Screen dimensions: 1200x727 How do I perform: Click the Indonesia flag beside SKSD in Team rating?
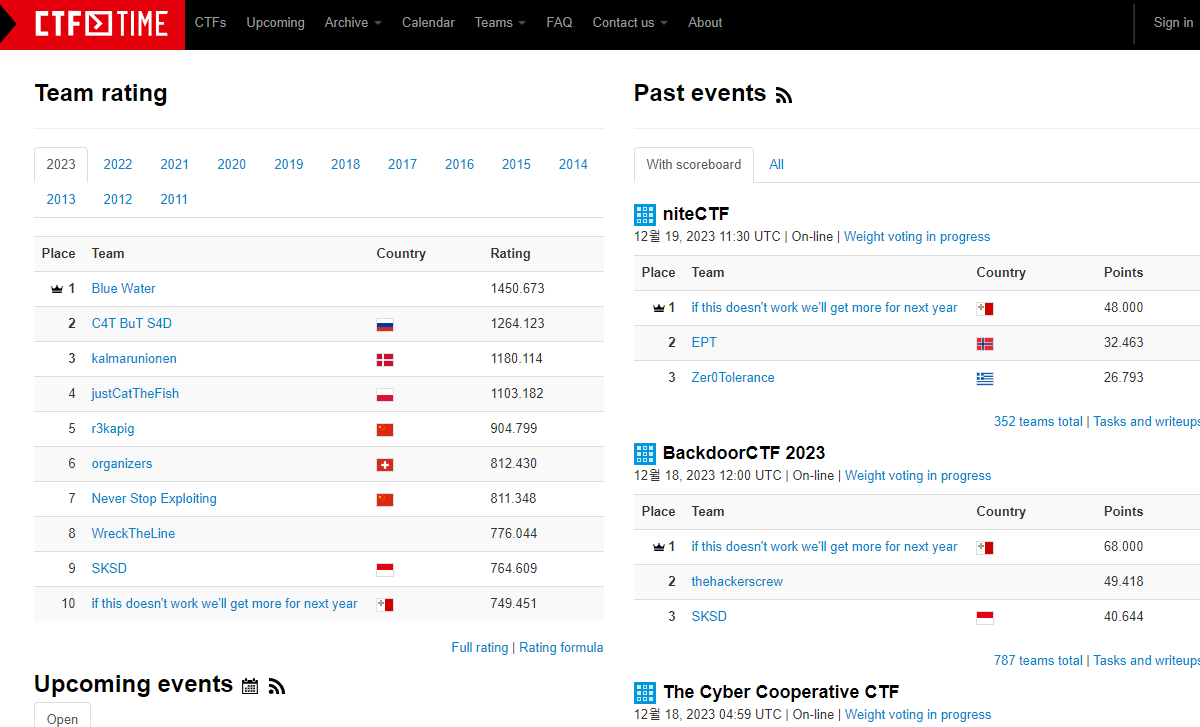tap(385, 570)
